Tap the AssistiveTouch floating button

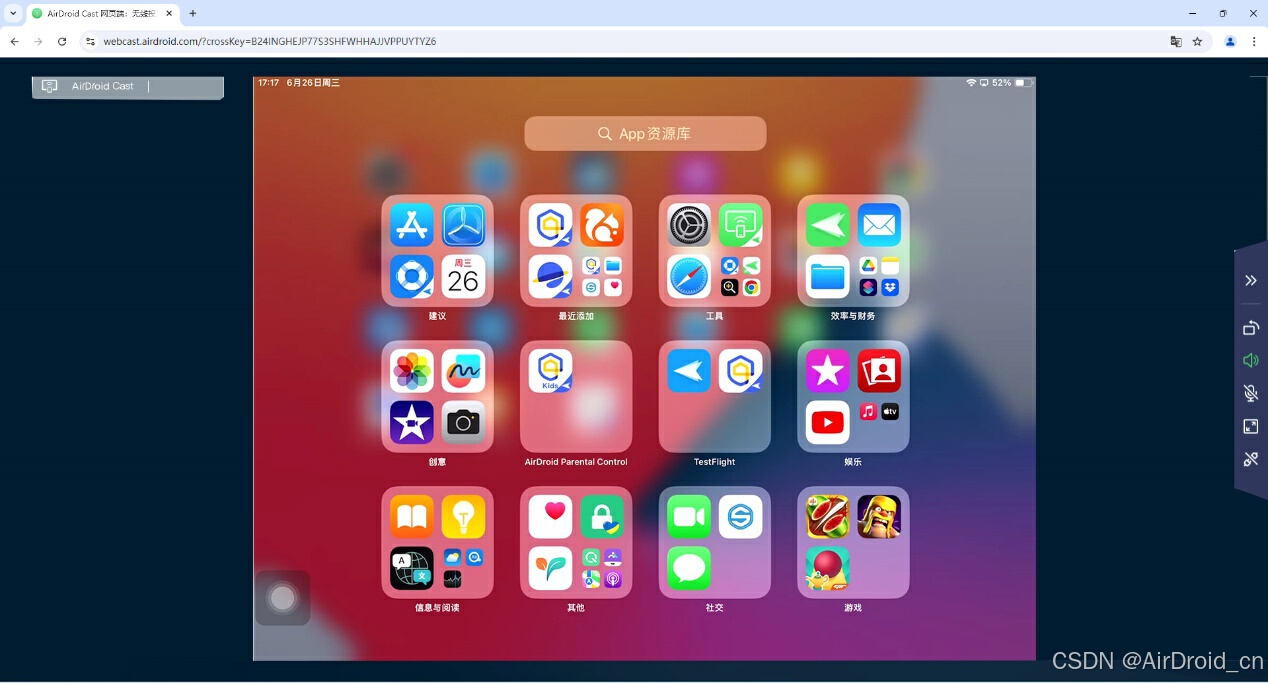(283, 598)
